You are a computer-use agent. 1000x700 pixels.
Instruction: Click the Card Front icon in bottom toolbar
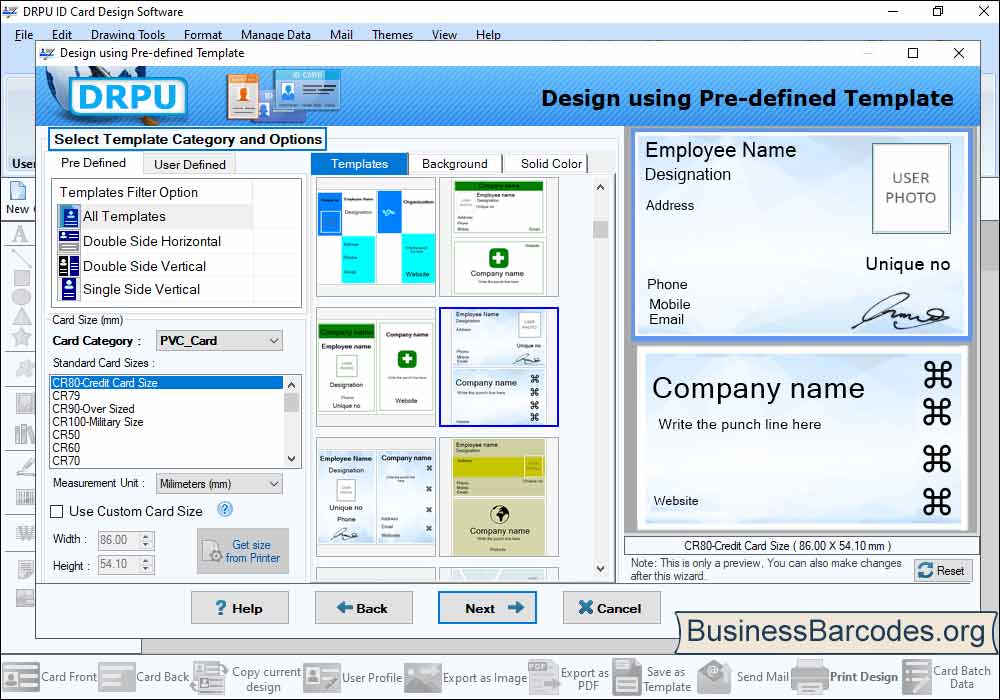coord(21,677)
